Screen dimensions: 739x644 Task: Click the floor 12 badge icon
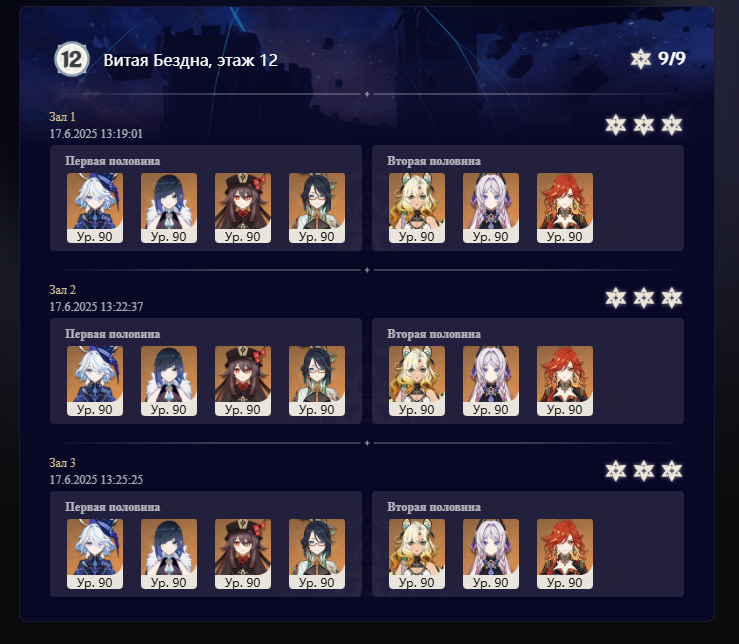(72, 59)
